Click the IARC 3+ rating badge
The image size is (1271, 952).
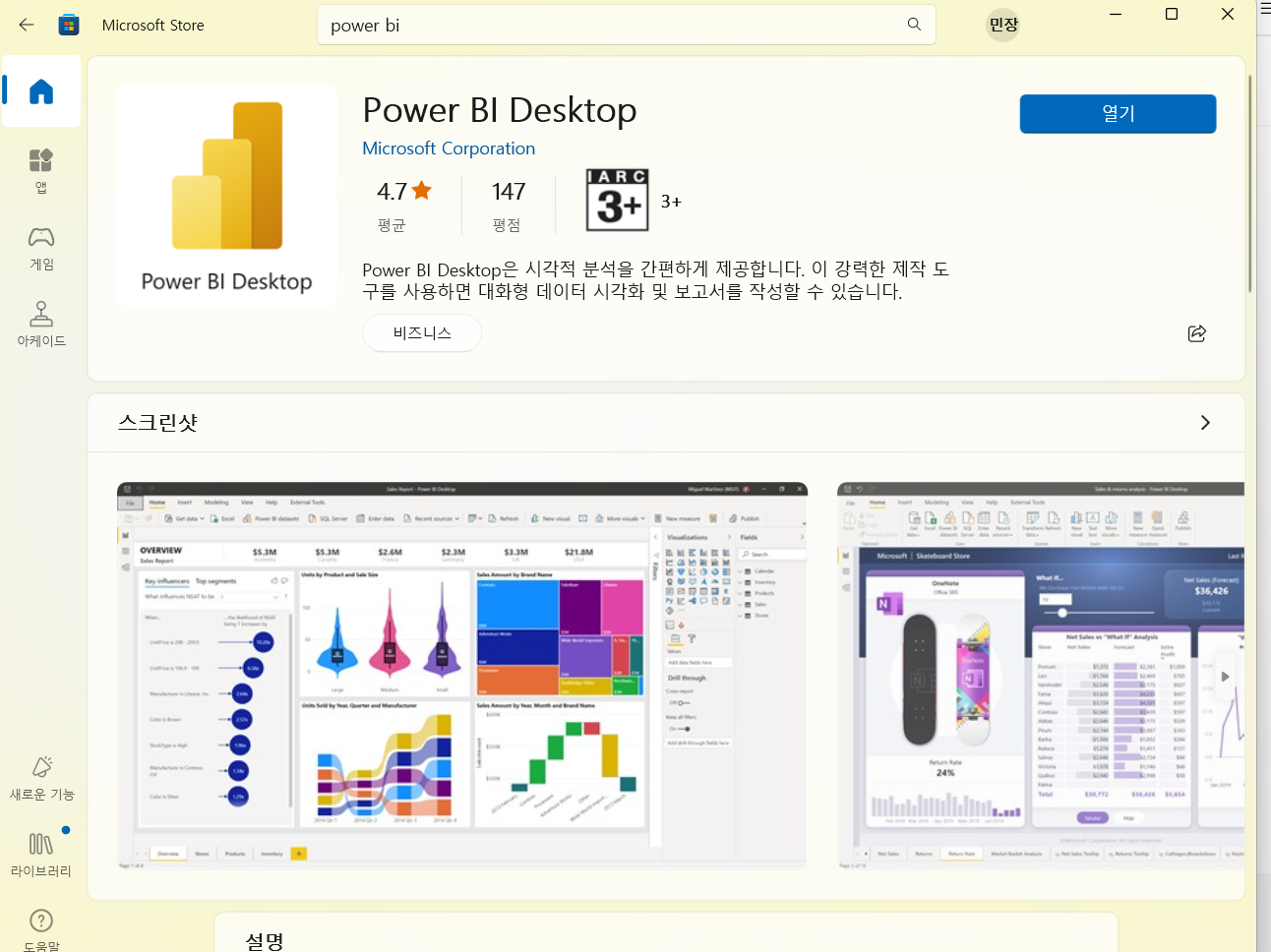click(x=617, y=201)
